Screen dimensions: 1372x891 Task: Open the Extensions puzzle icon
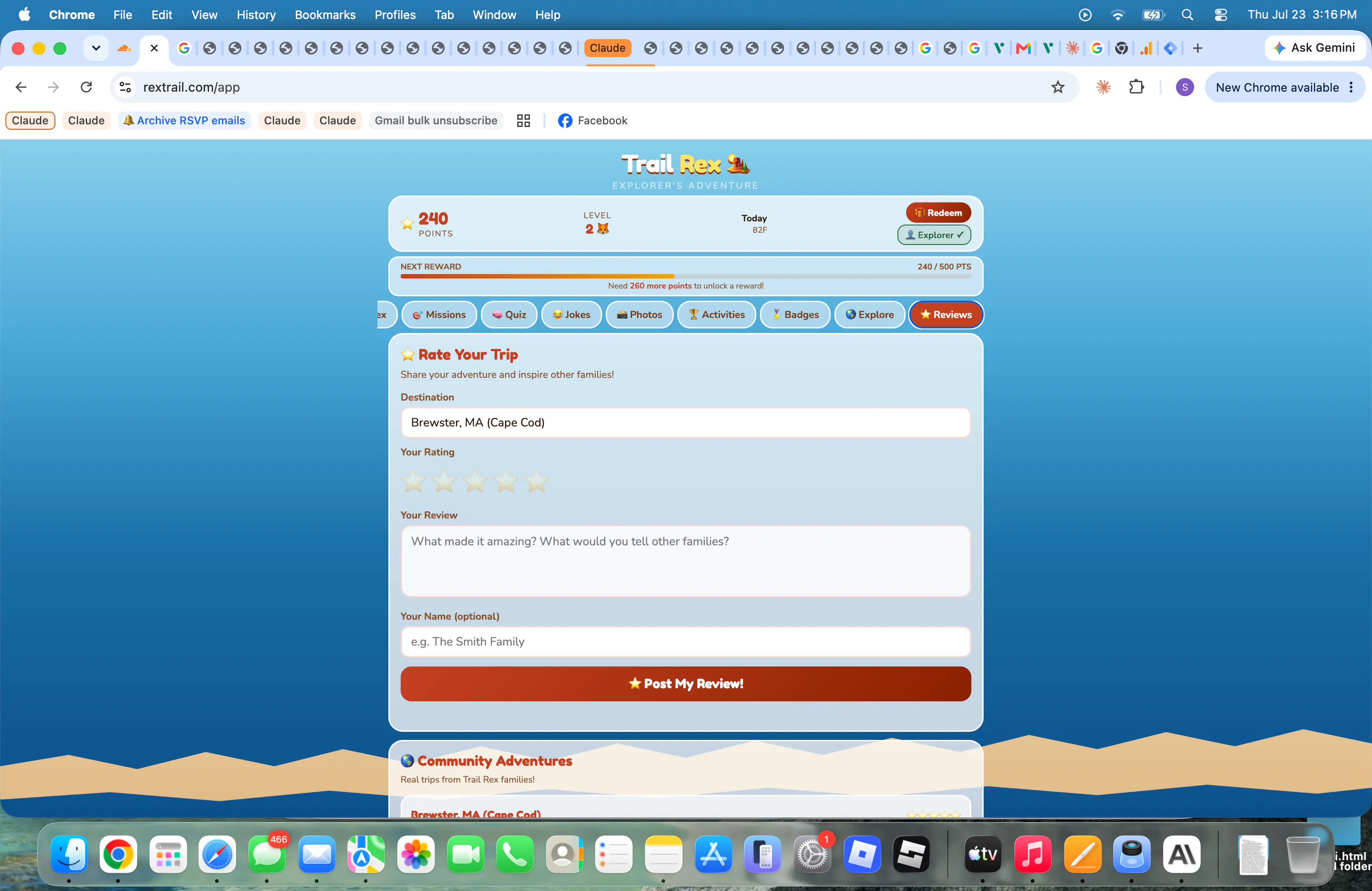[1136, 87]
